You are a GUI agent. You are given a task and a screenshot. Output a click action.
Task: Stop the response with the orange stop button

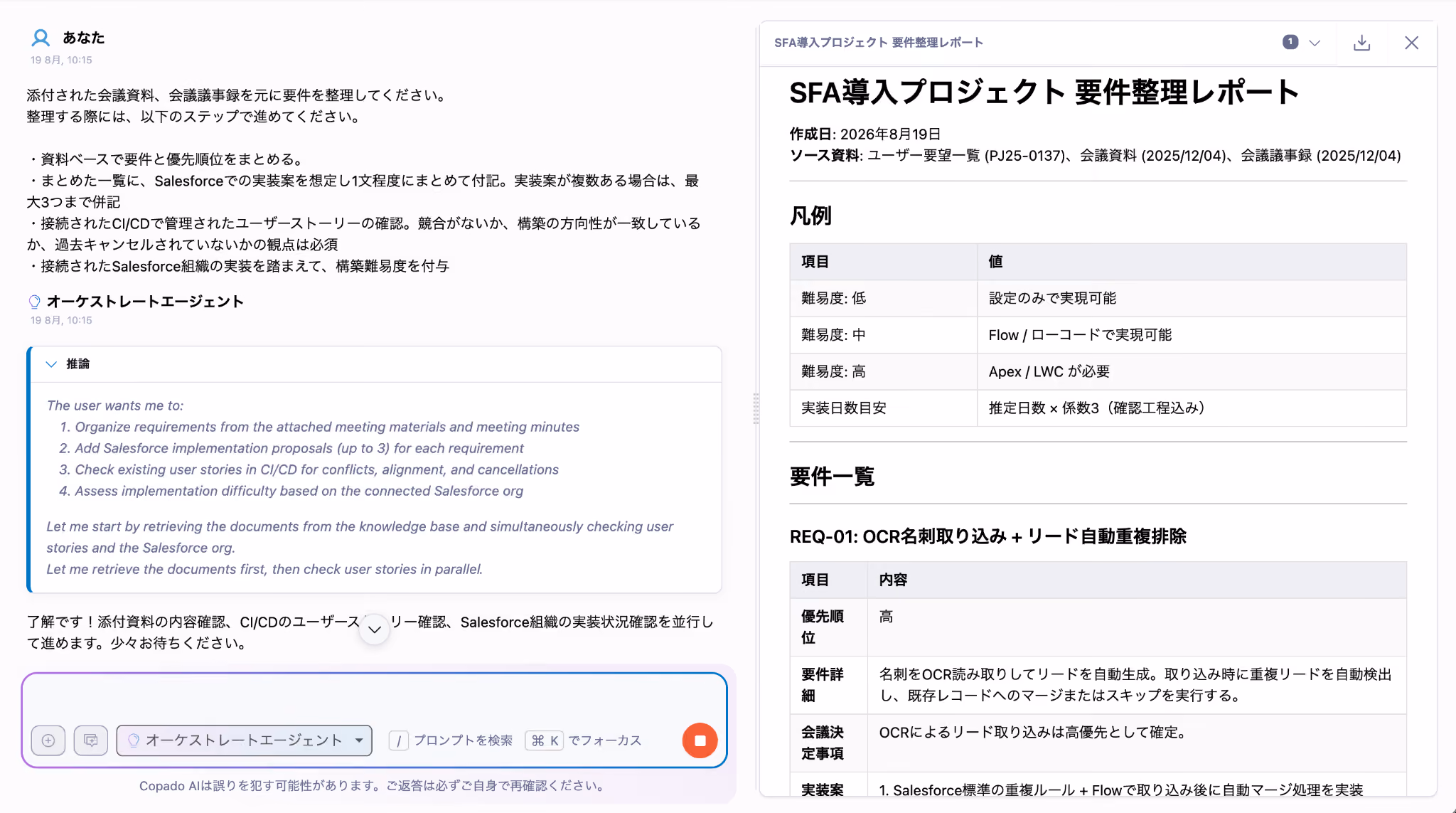point(700,740)
